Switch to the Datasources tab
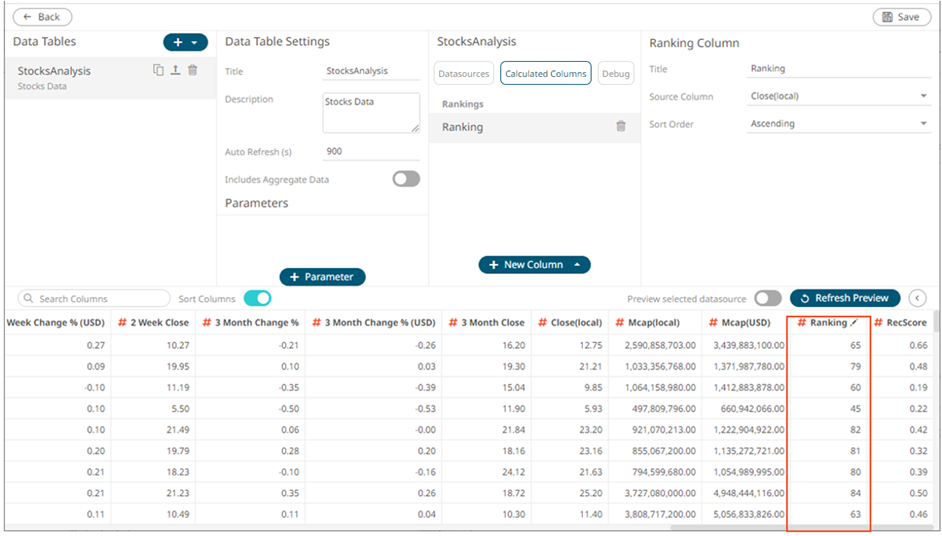 pos(465,74)
